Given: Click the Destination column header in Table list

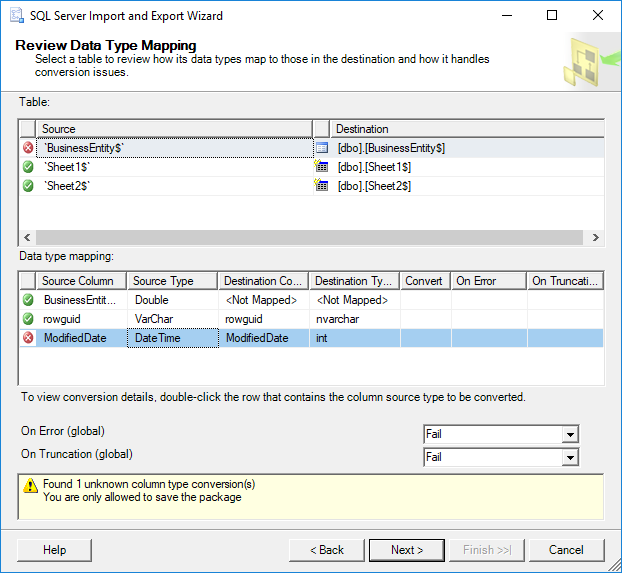Looking at the screenshot, I should click(467, 129).
